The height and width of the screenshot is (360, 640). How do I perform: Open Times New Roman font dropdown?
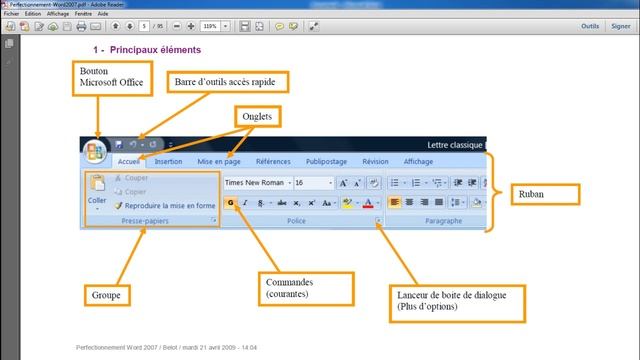click(289, 183)
